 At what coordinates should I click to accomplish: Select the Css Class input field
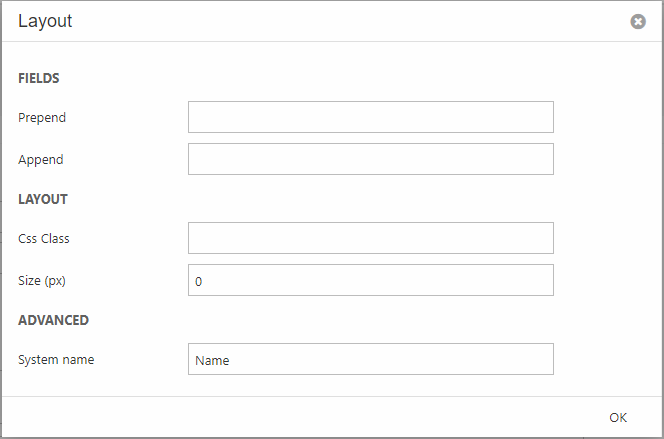tap(370, 238)
